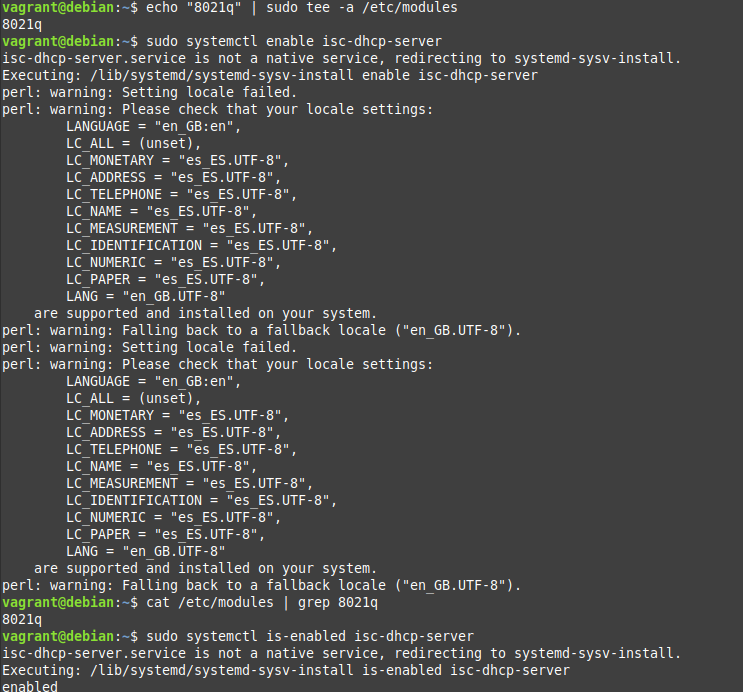Click the second LC_IDENTIFICATION locale line
The height and width of the screenshot is (692, 743).
(202, 500)
